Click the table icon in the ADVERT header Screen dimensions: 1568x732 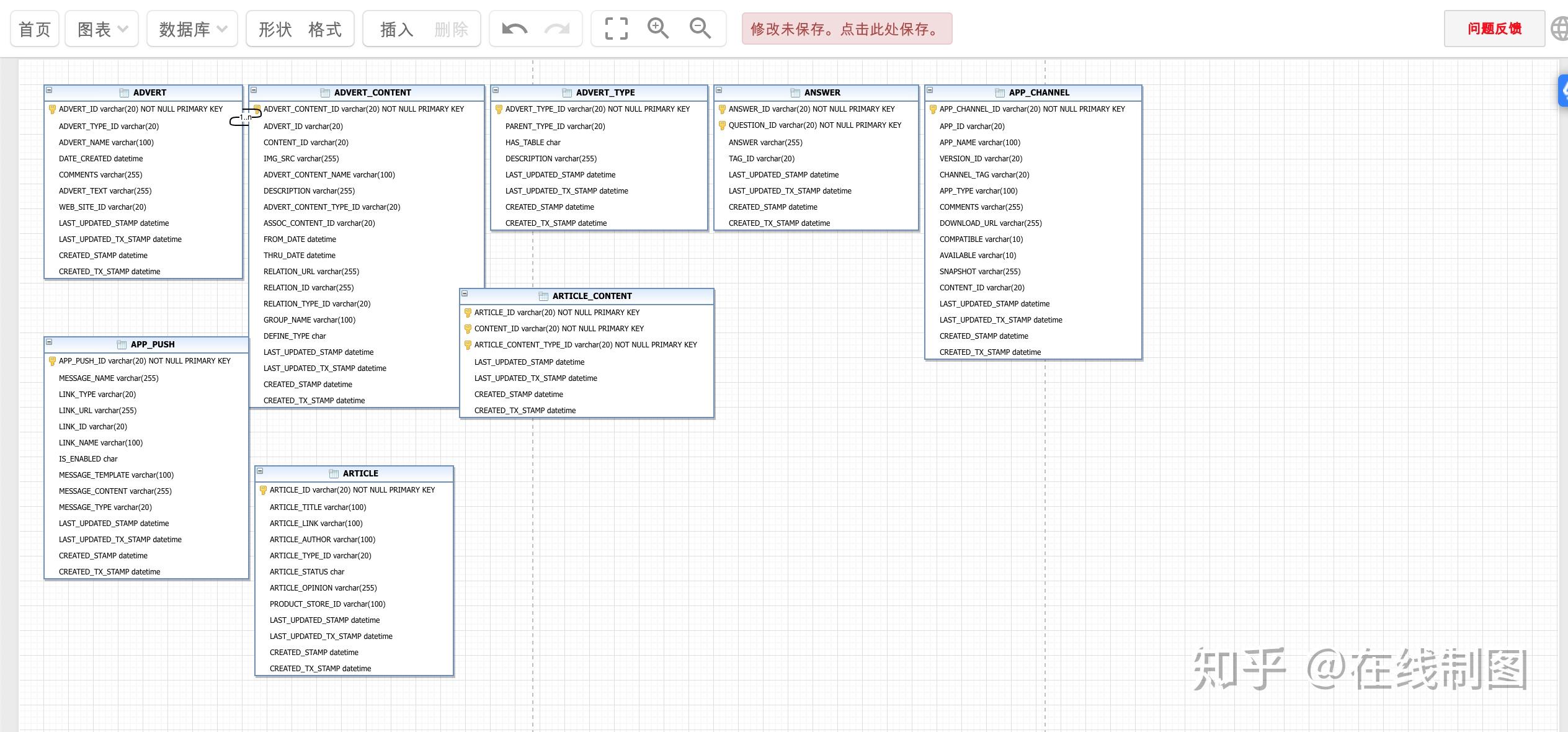coord(125,92)
